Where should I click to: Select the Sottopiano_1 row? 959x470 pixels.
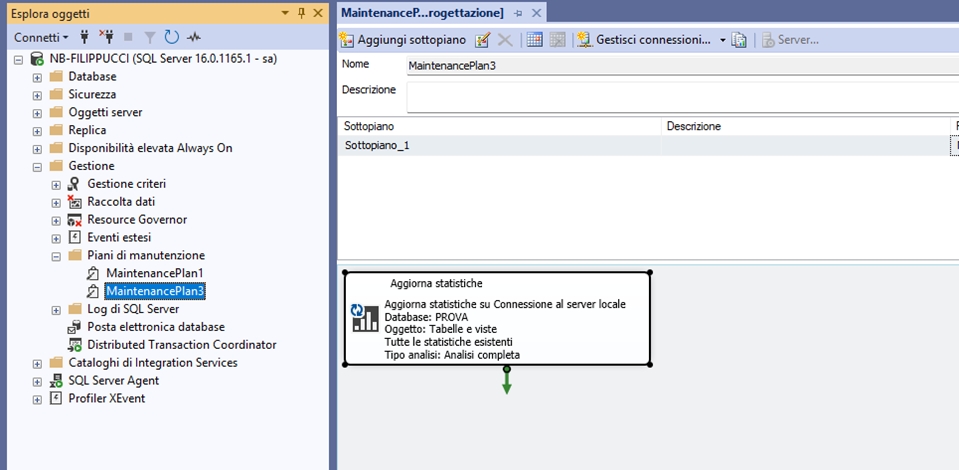[648, 146]
